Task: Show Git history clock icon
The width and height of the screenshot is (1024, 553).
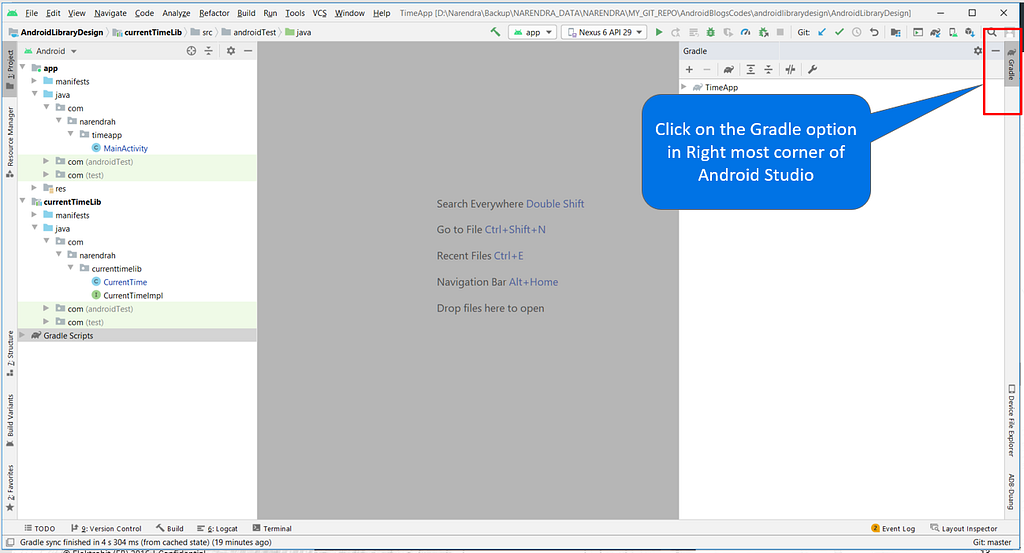Action: tap(856, 32)
